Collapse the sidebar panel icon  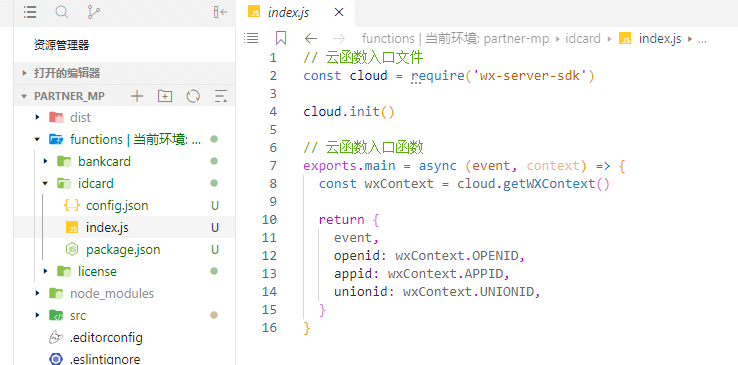pos(220,13)
